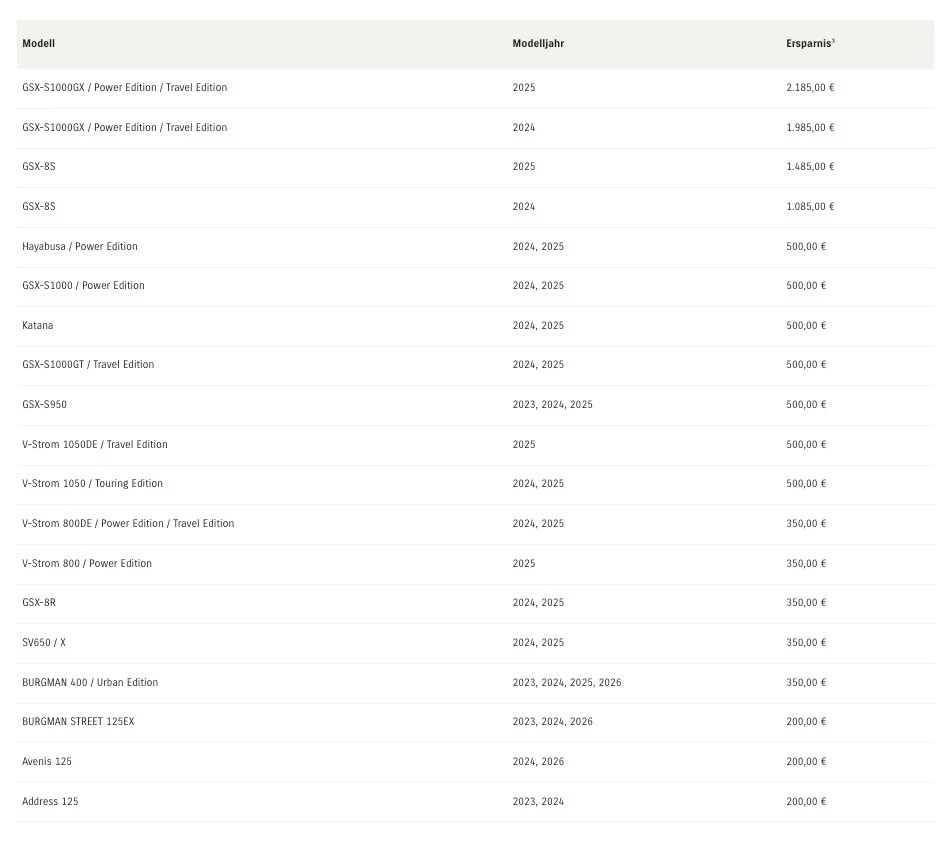
Task: Click the BURGMAN STREET 125EX row label
Action: pos(78,721)
